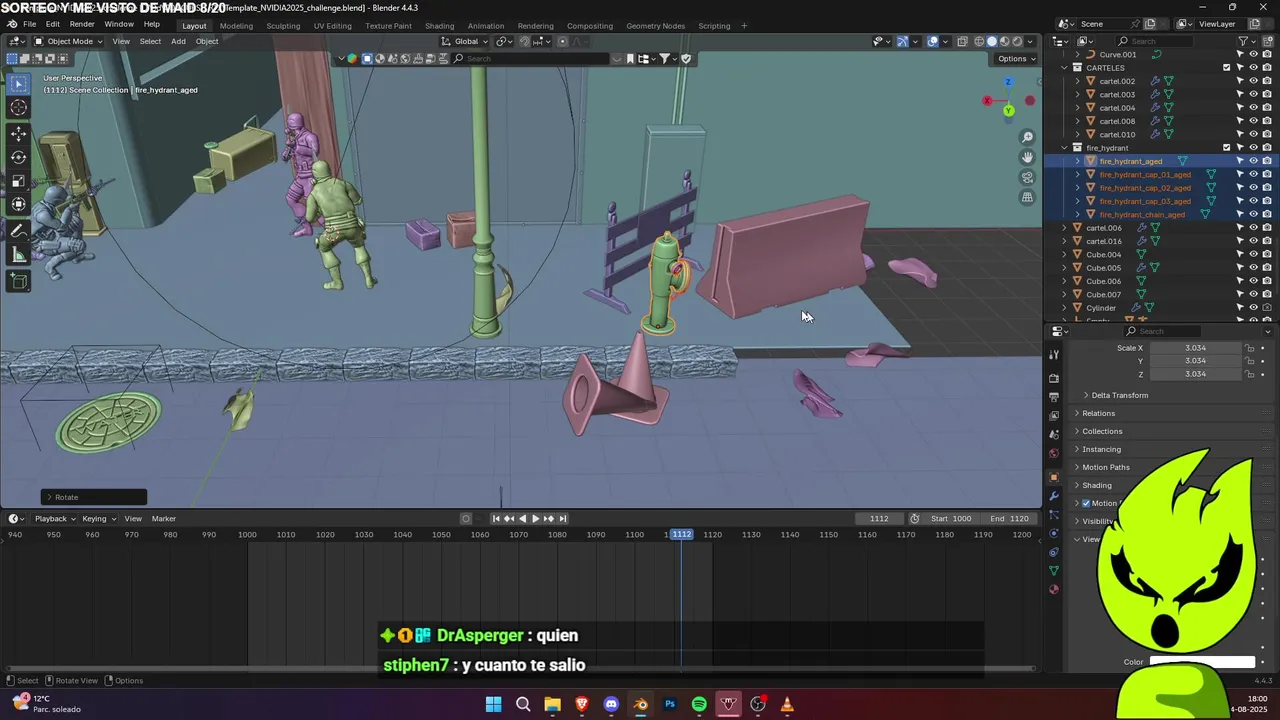Open the Options dropdown in viewport

click(1016, 59)
